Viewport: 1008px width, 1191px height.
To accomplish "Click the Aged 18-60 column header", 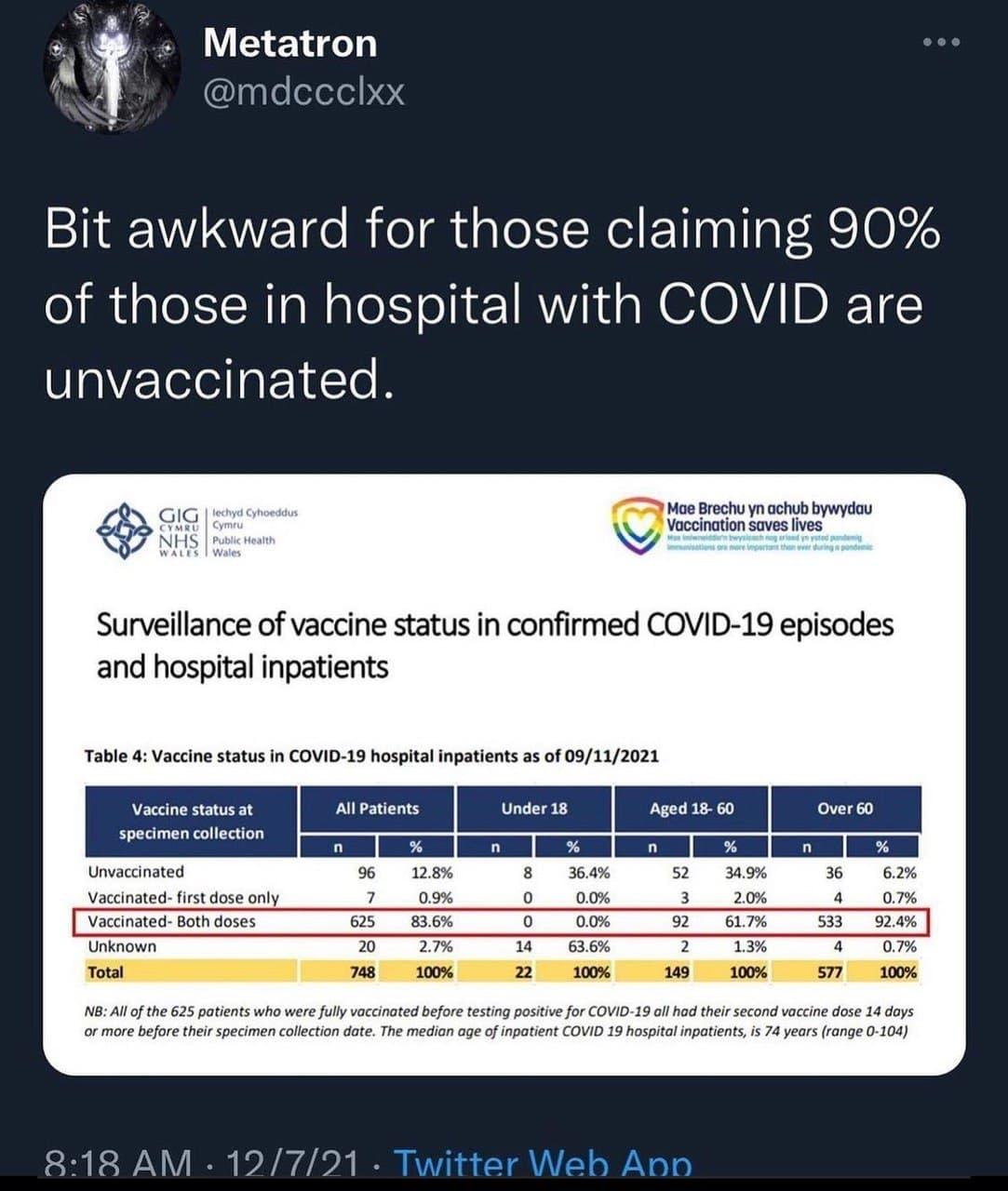I will (x=691, y=809).
